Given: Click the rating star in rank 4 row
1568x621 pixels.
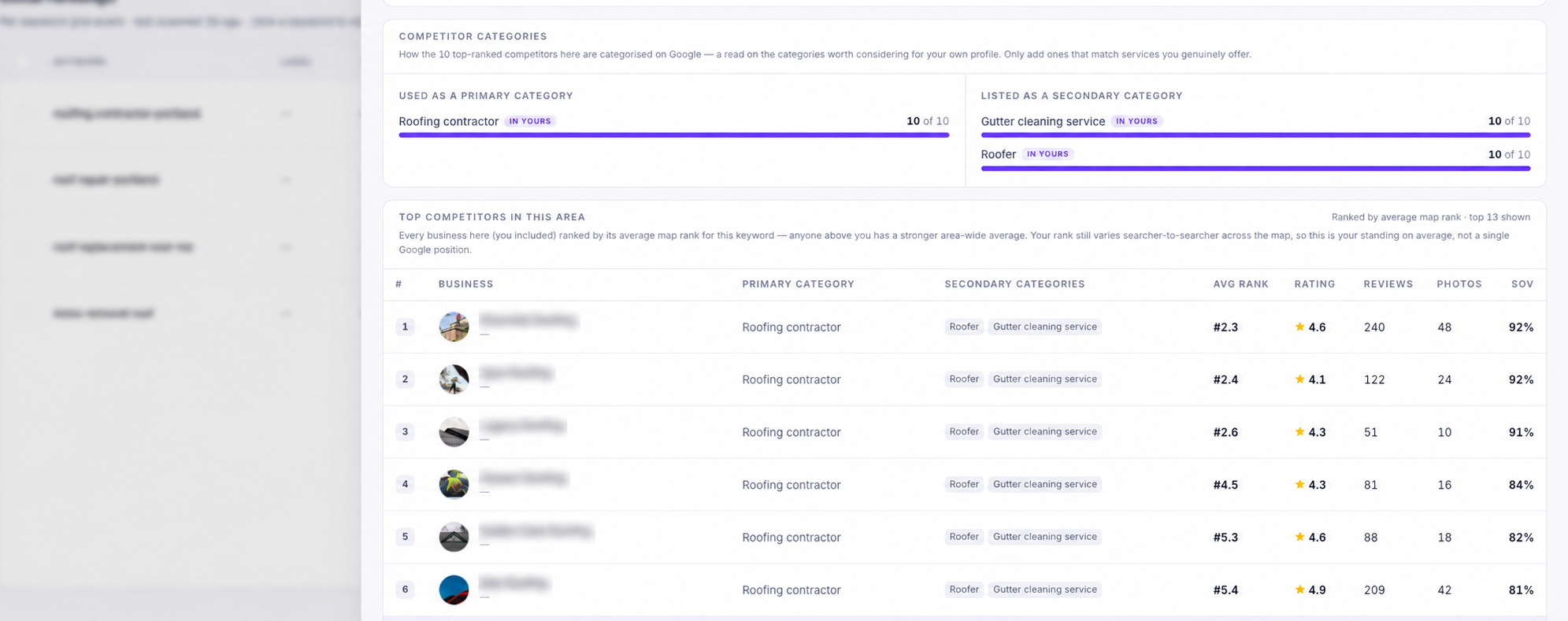Looking at the screenshot, I should 1299,485.
